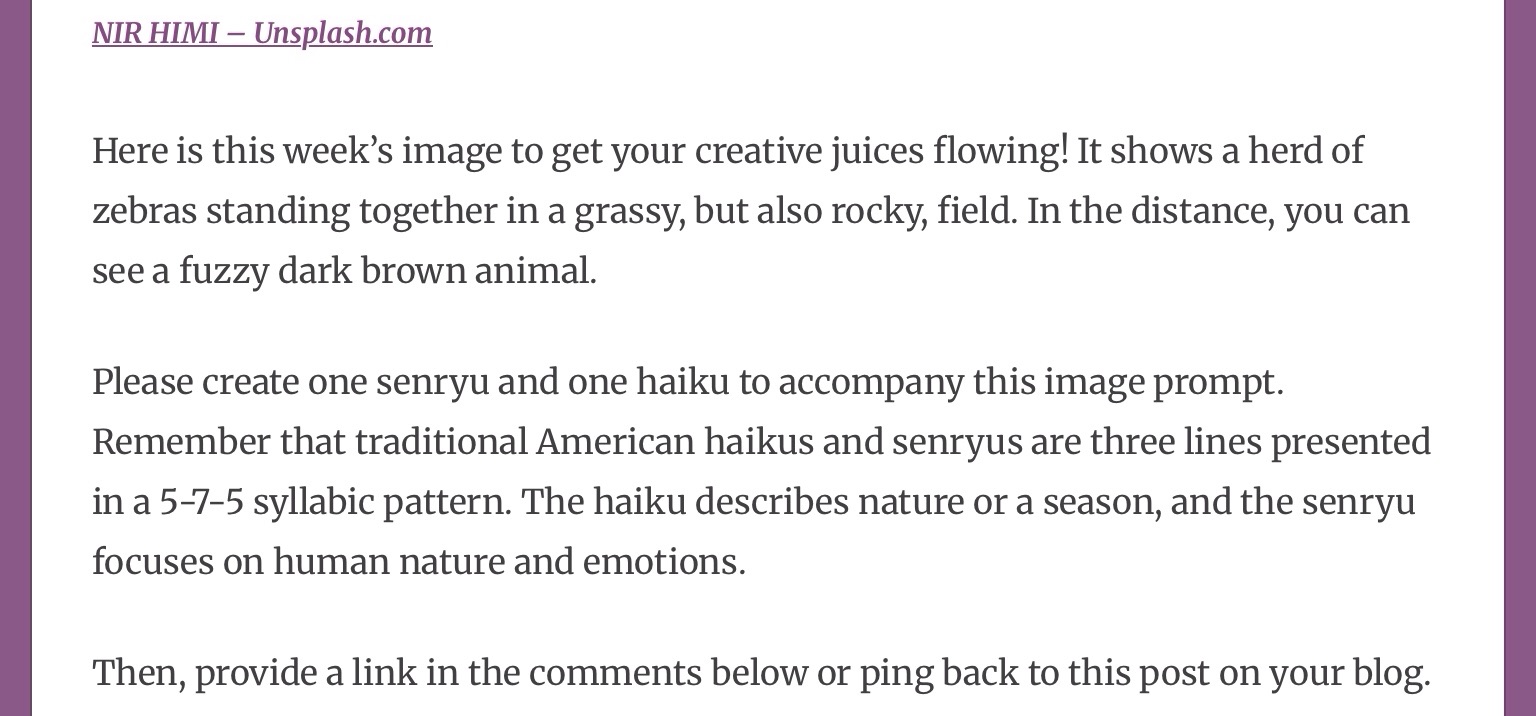1536x716 pixels.
Task: Click the words "three lines presented"
Action: point(1260,442)
